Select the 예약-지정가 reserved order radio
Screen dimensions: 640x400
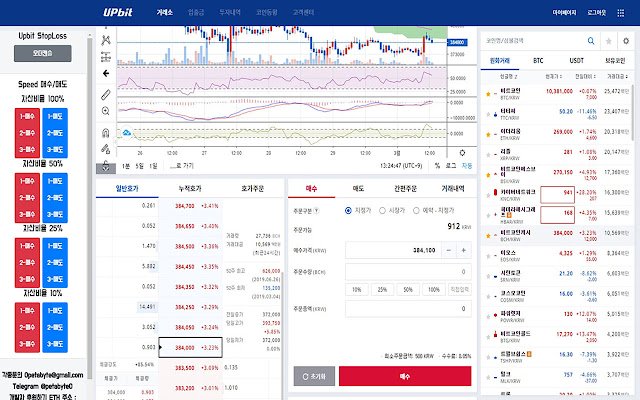click(416, 211)
